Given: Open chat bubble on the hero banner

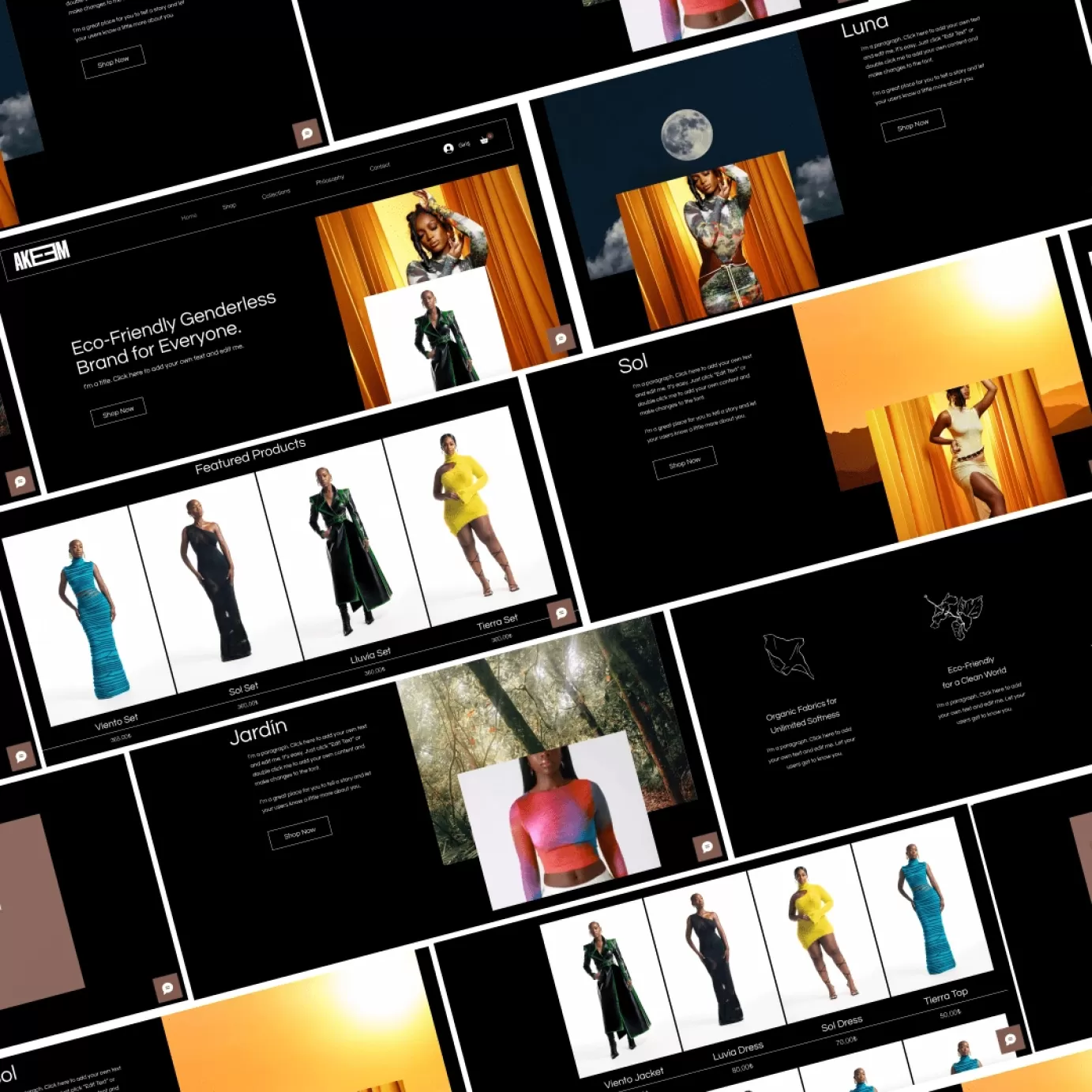Looking at the screenshot, I should (561, 339).
